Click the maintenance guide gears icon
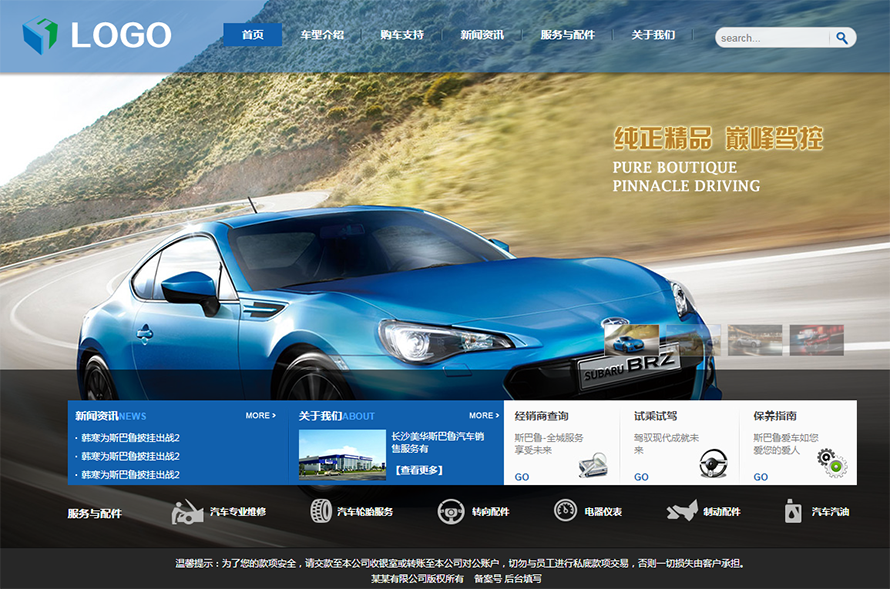The height and width of the screenshot is (589, 890). (x=832, y=463)
